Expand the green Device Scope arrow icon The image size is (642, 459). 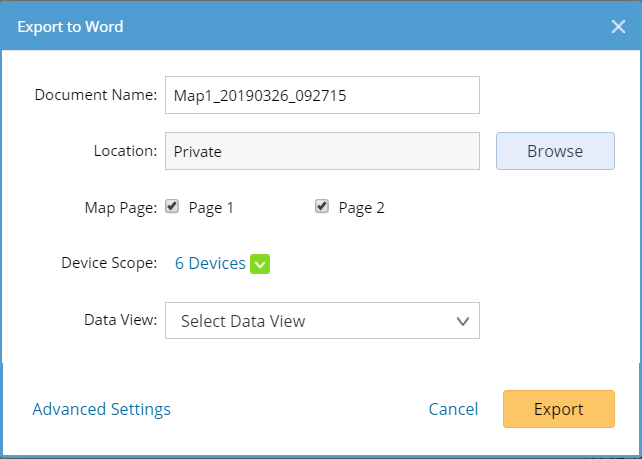click(260, 264)
